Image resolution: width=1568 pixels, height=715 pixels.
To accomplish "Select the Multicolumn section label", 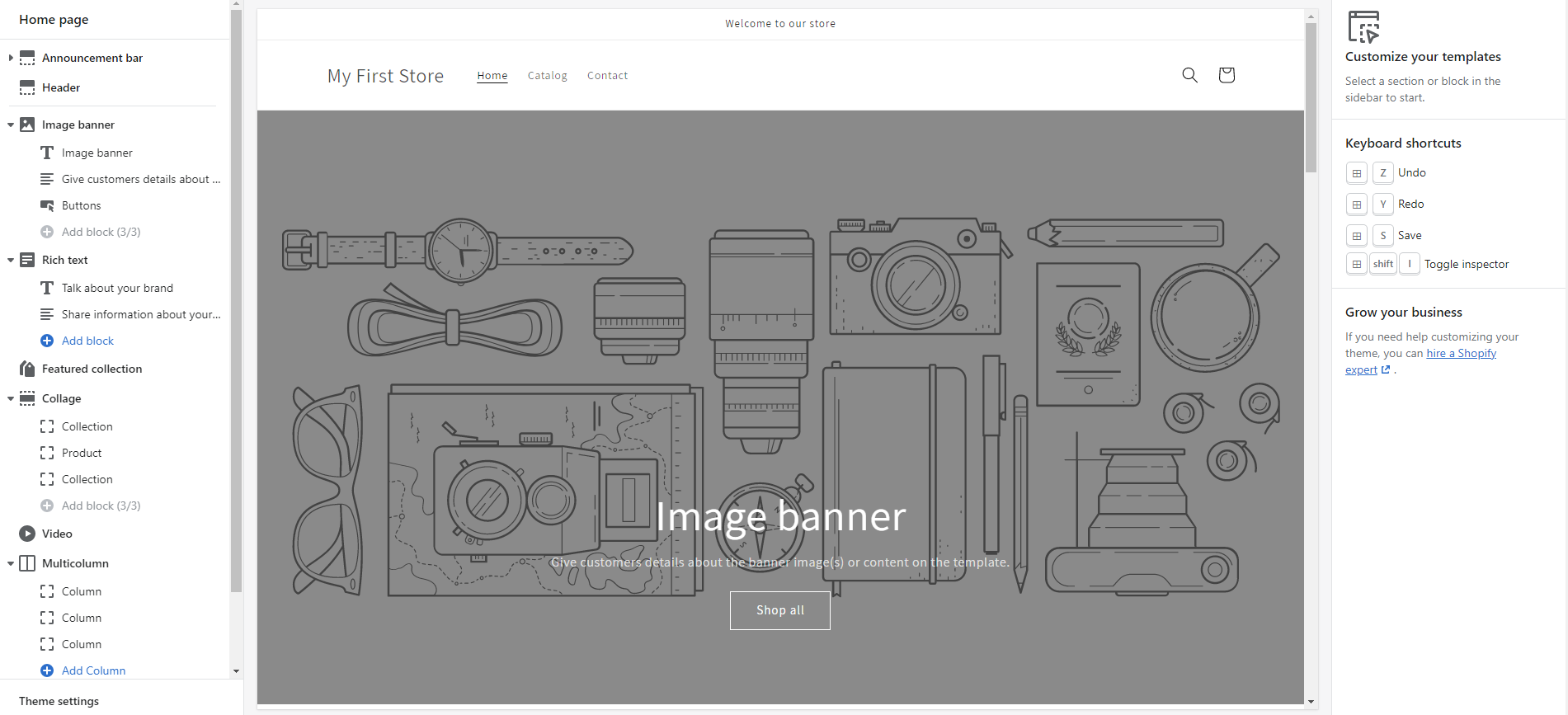I will pyautogui.click(x=75, y=563).
